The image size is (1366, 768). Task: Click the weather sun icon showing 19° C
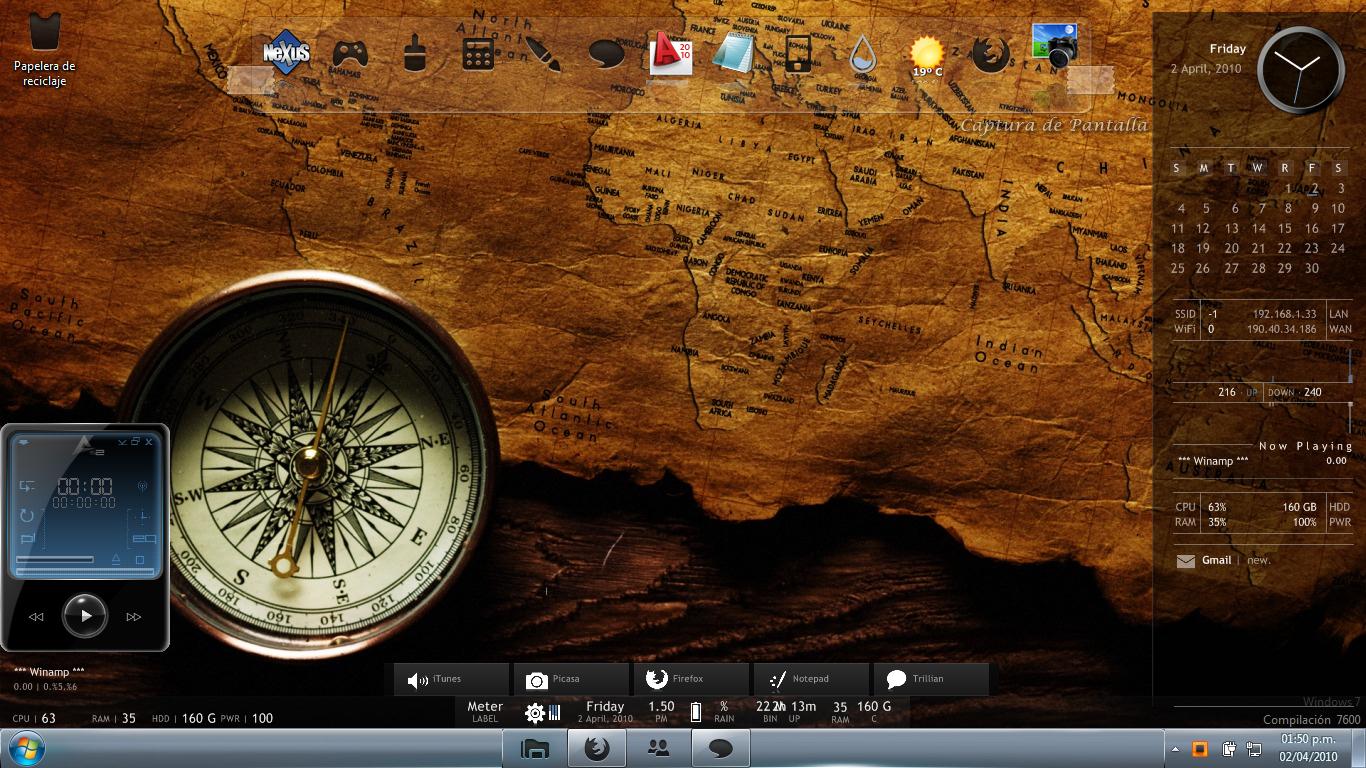click(927, 54)
